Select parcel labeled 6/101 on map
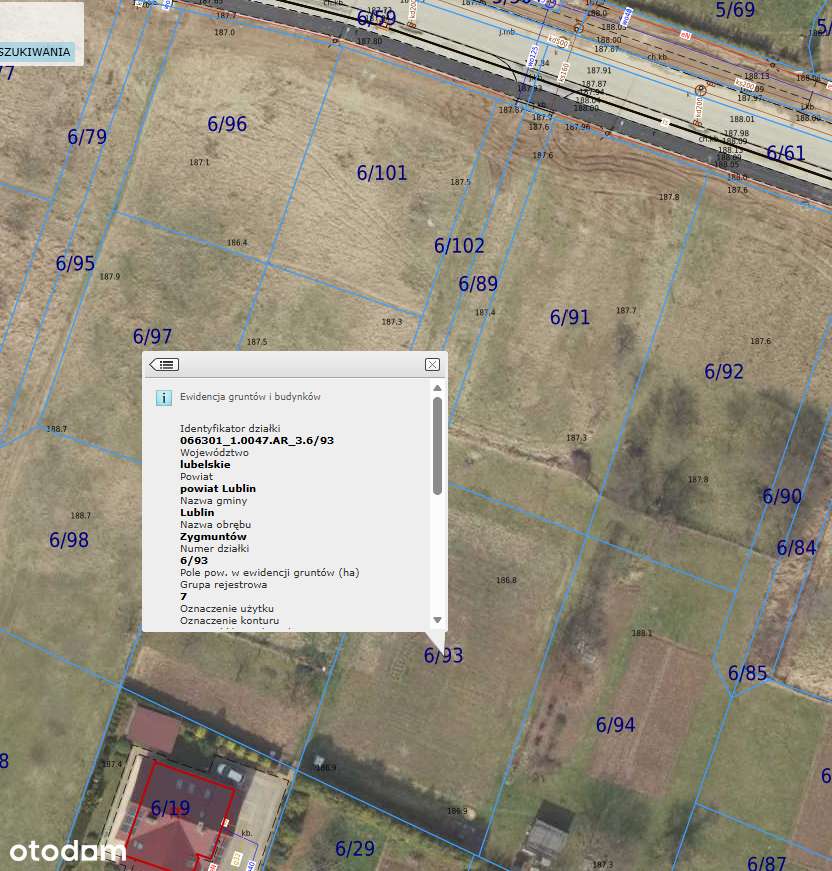Screen dimensions: 832x871 click(x=382, y=173)
